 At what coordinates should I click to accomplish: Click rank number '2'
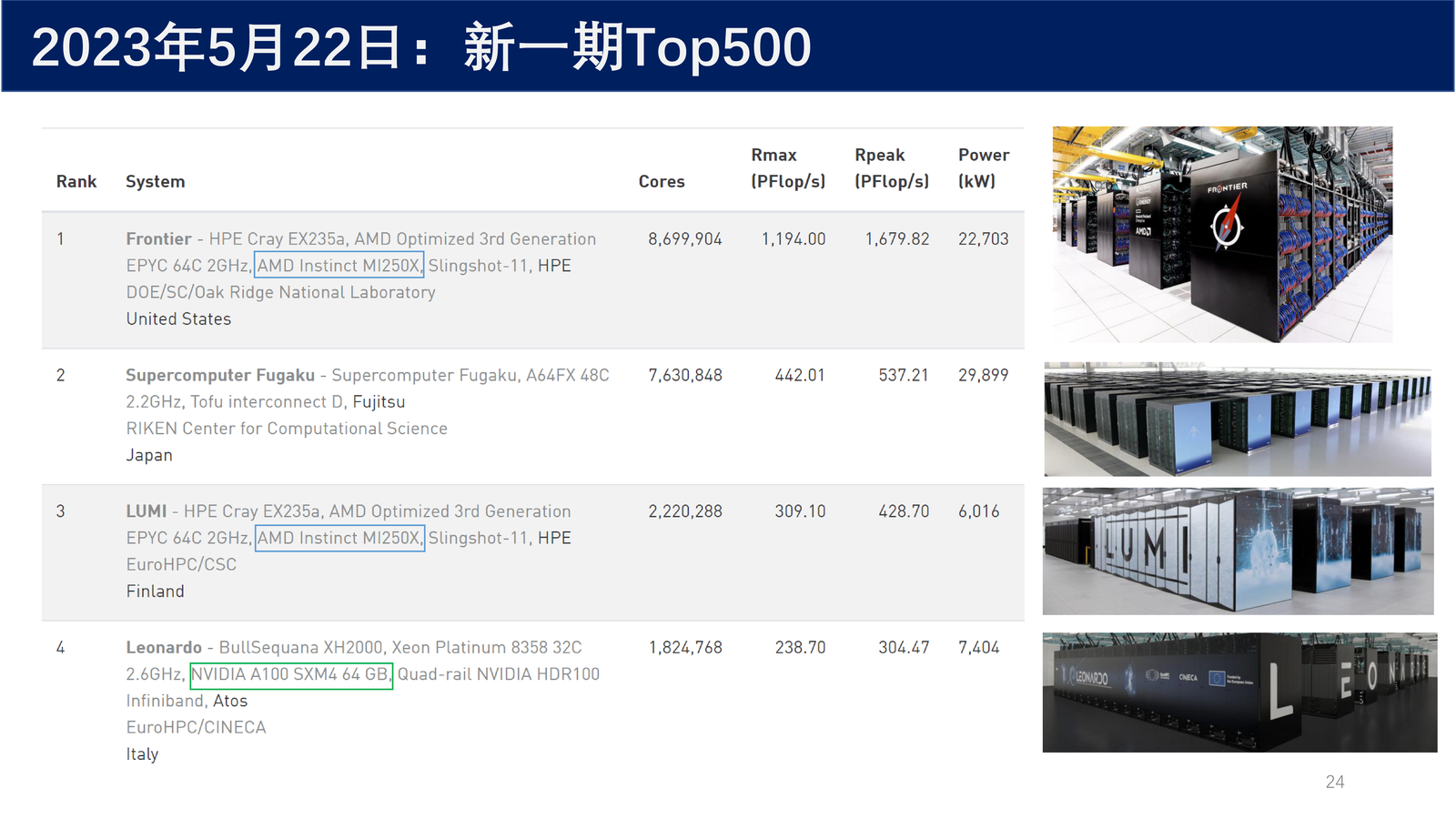pos(60,375)
